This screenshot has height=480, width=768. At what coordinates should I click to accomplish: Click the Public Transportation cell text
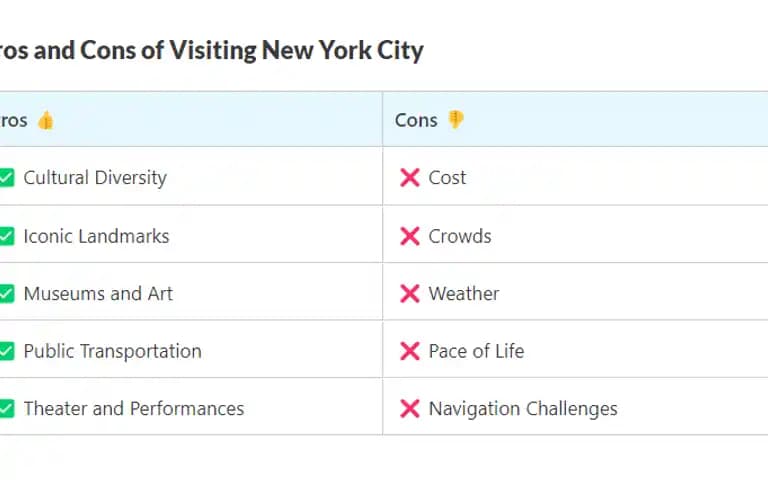tap(113, 351)
